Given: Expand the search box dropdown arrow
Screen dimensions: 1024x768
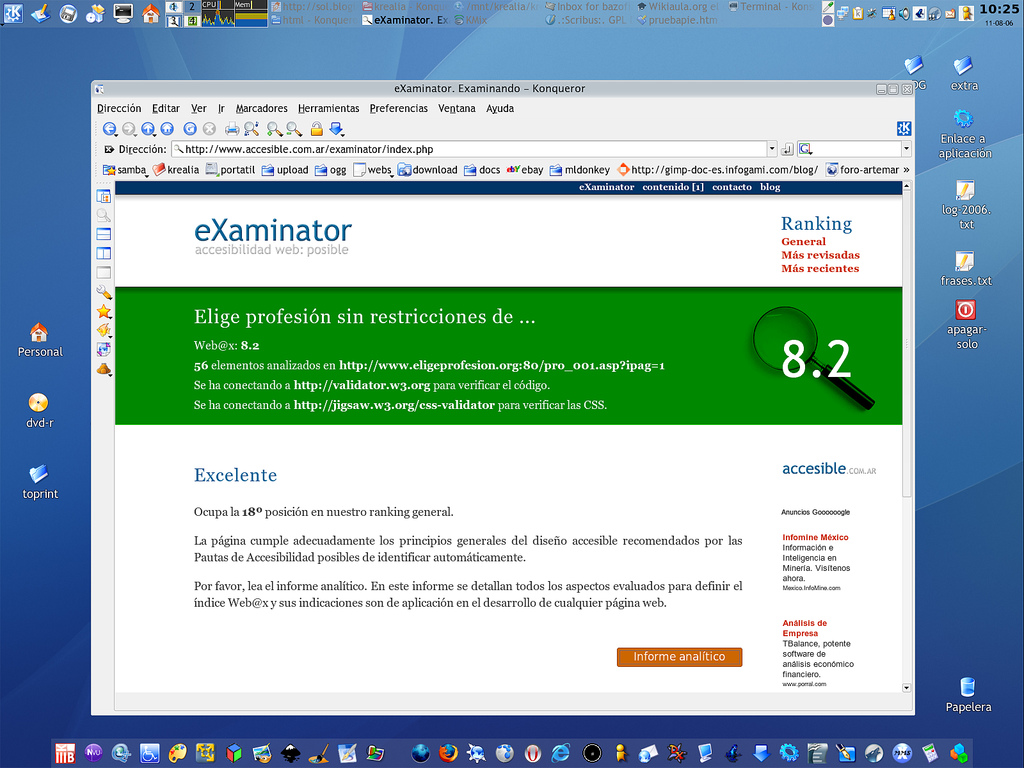Looking at the screenshot, I should (x=906, y=149).
